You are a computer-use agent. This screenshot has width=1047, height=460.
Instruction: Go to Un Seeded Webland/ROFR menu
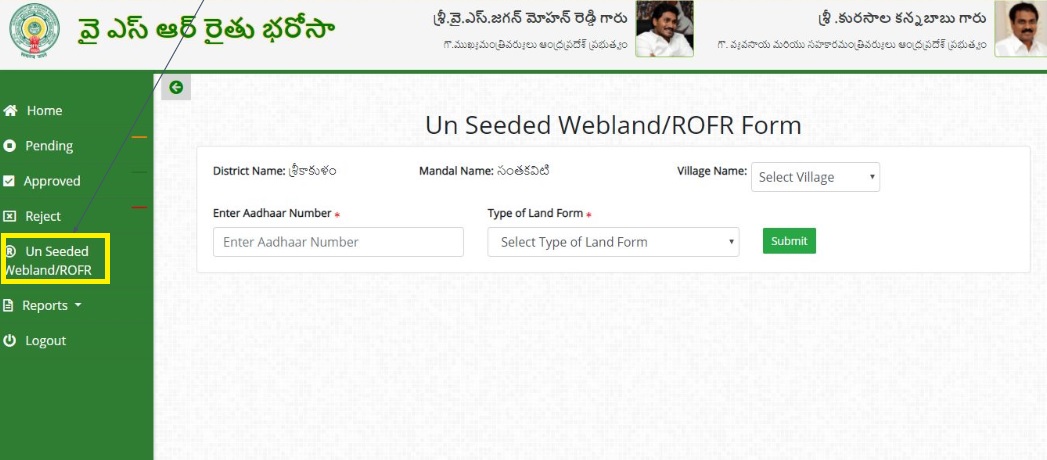click(55, 260)
